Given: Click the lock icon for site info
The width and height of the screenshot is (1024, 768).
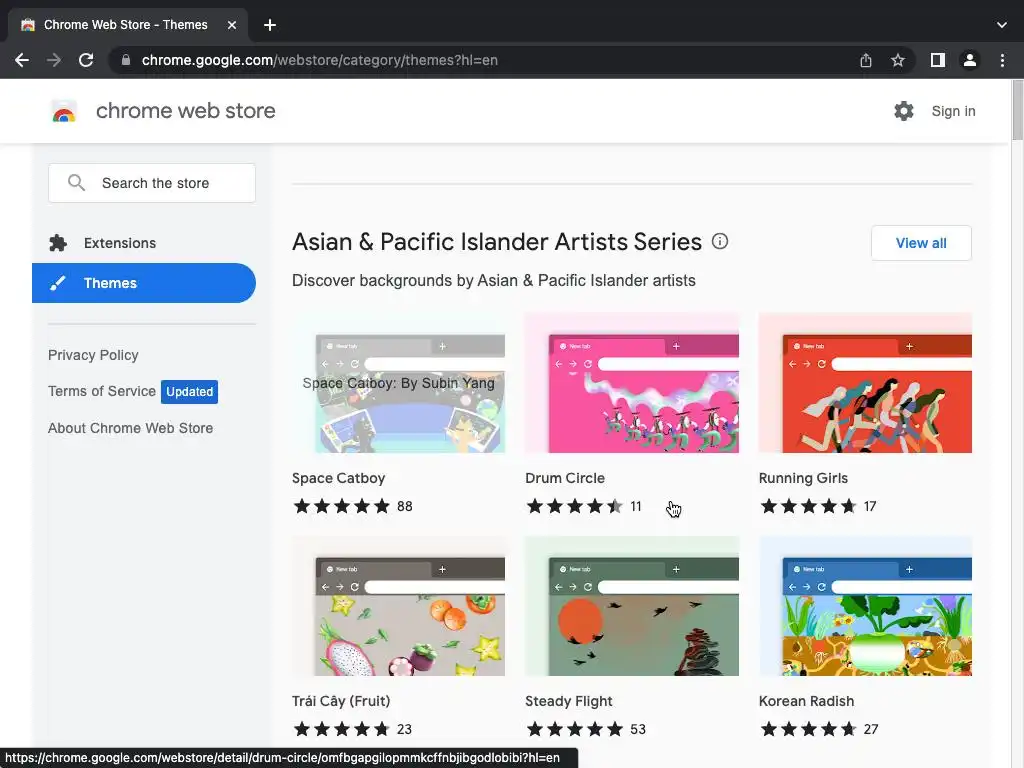Looking at the screenshot, I should pyautogui.click(x=126, y=60).
